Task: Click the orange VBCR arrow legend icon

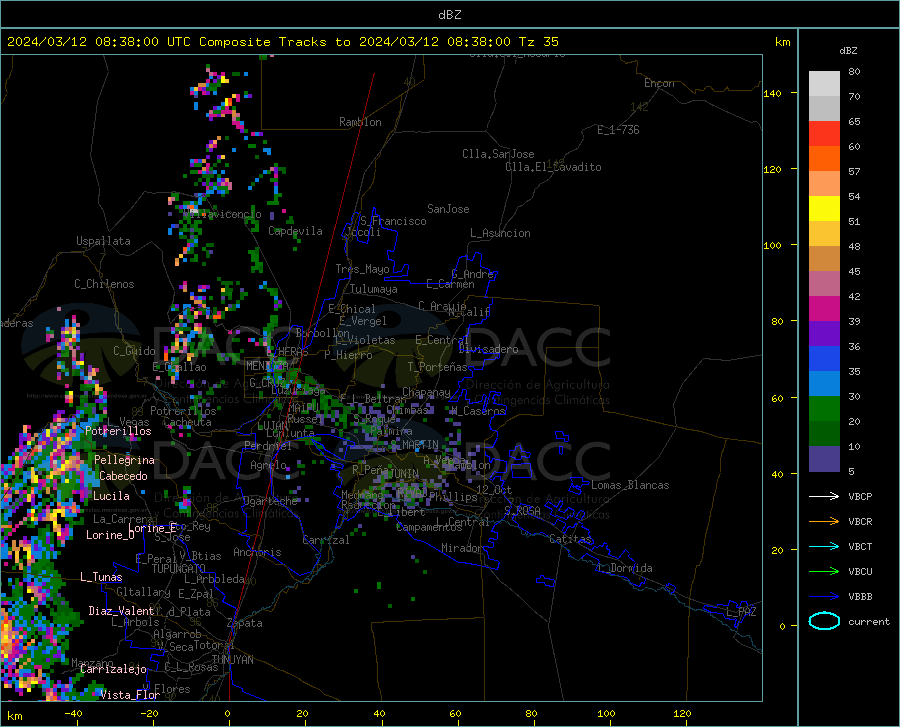Action: click(824, 522)
